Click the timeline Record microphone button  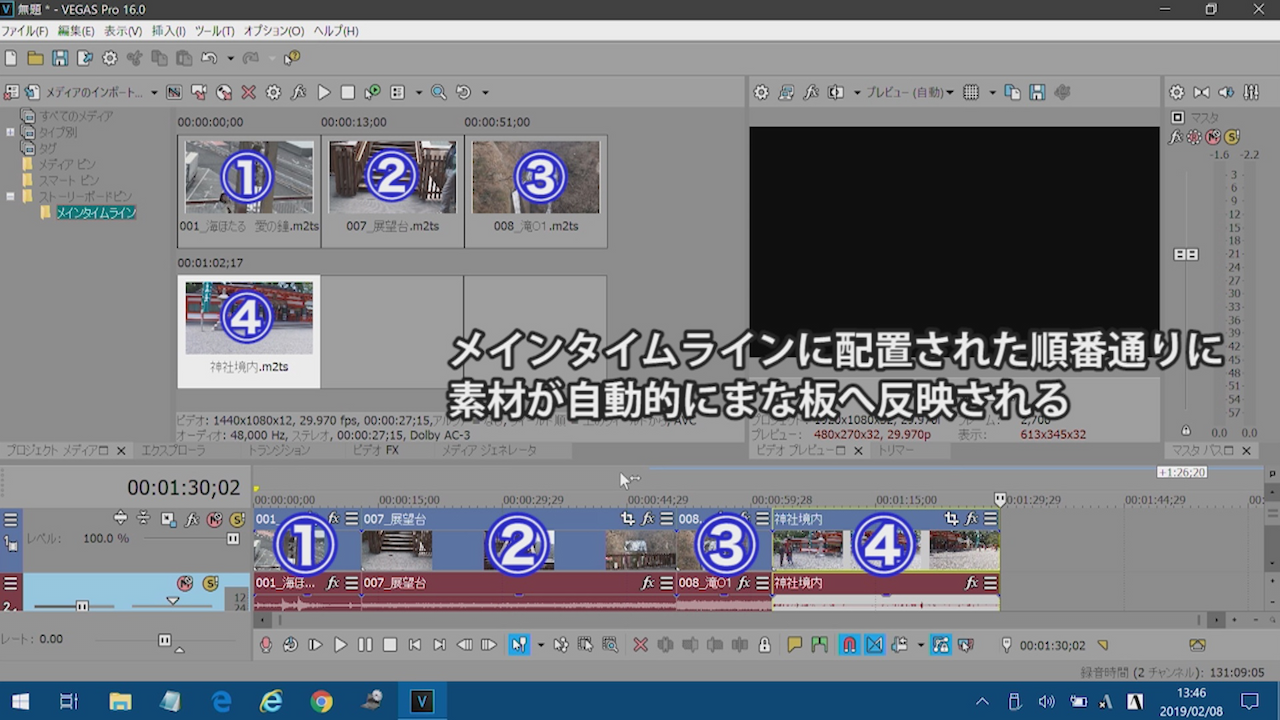tap(266, 645)
